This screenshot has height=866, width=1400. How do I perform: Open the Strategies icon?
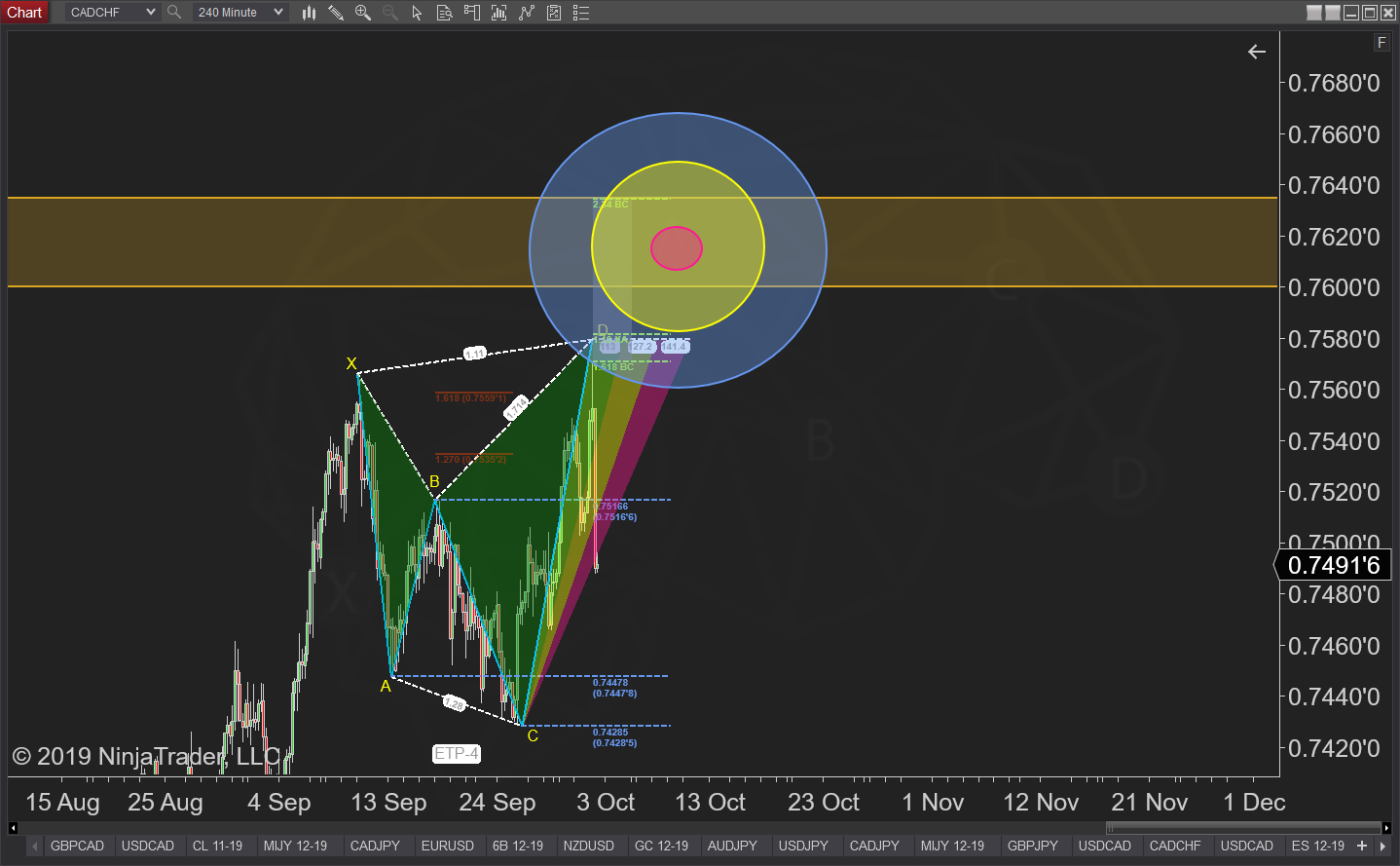527,13
